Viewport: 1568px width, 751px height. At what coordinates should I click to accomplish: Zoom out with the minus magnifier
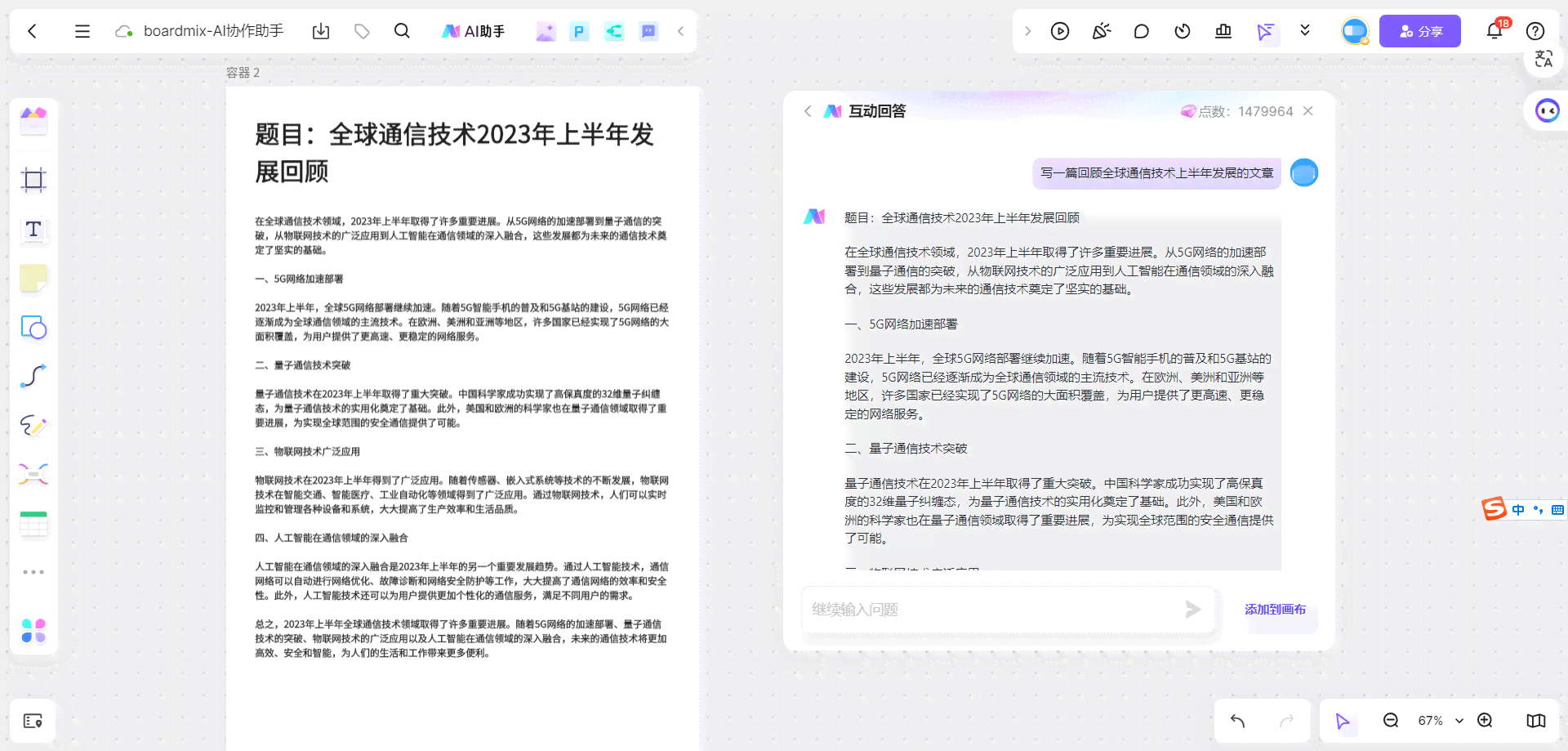tap(1391, 720)
